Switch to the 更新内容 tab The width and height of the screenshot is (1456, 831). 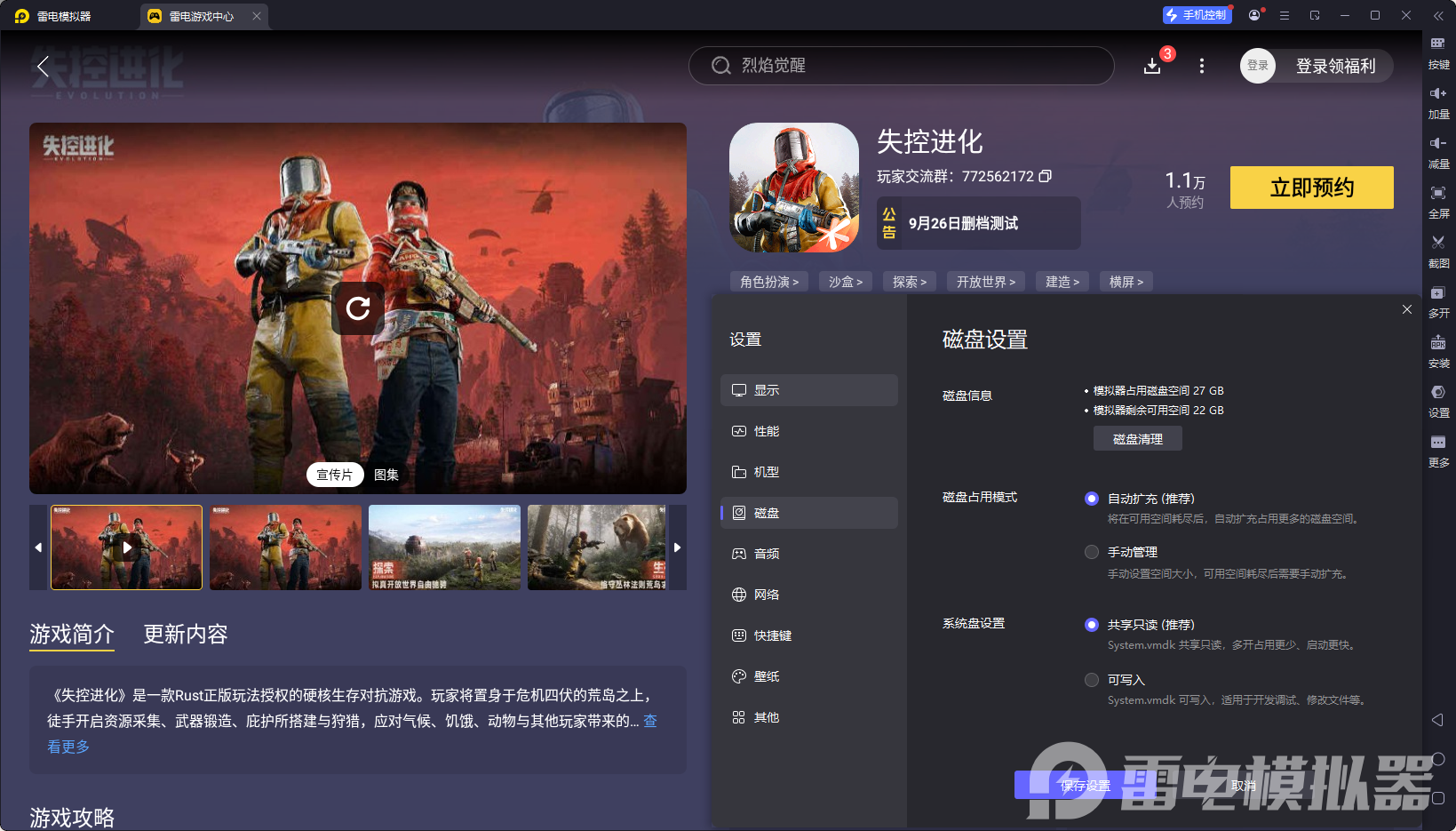(x=185, y=635)
